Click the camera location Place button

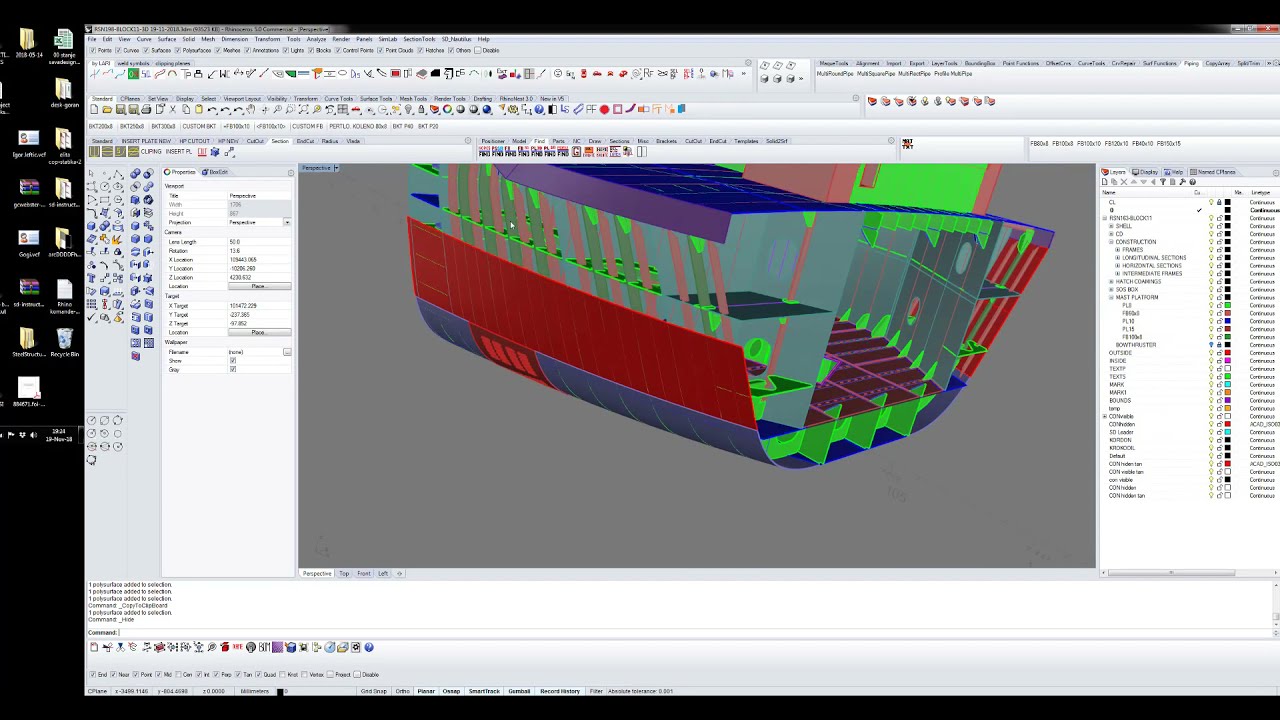[260, 286]
